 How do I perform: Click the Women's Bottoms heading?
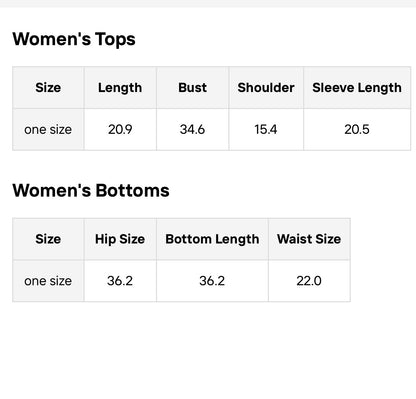pyautogui.click(x=91, y=190)
